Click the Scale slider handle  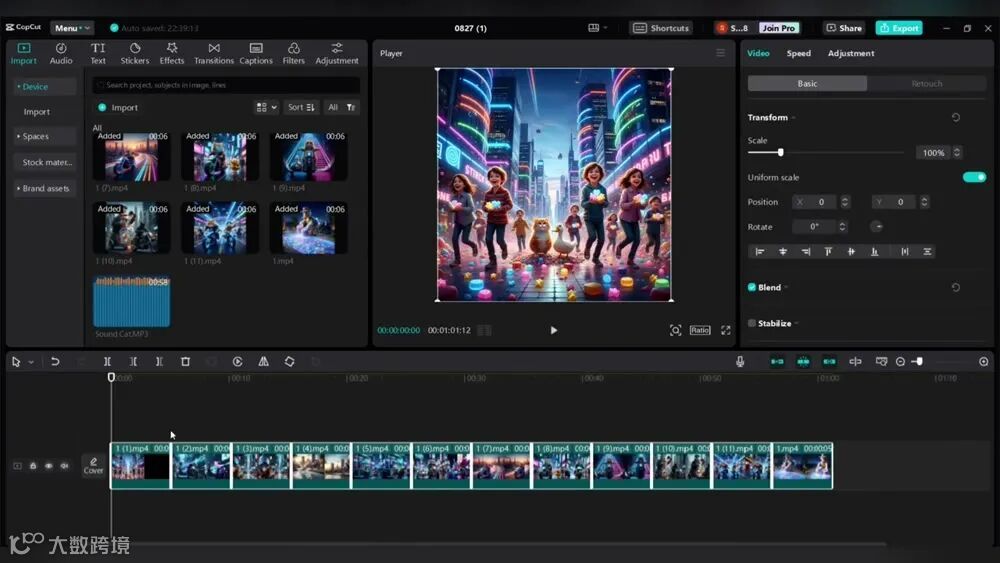click(780, 152)
